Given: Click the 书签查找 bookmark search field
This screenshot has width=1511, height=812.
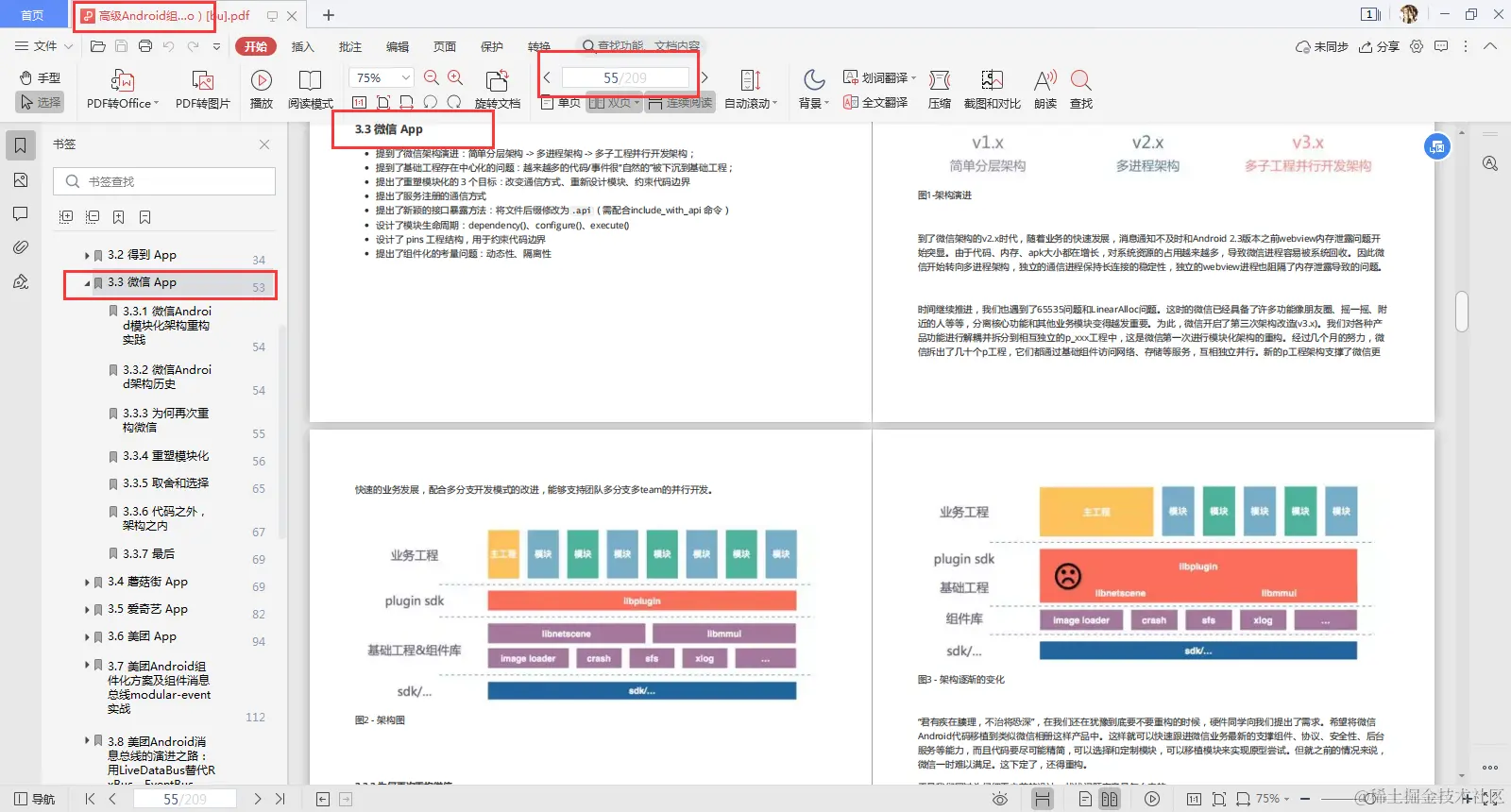Looking at the screenshot, I should click(164, 181).
